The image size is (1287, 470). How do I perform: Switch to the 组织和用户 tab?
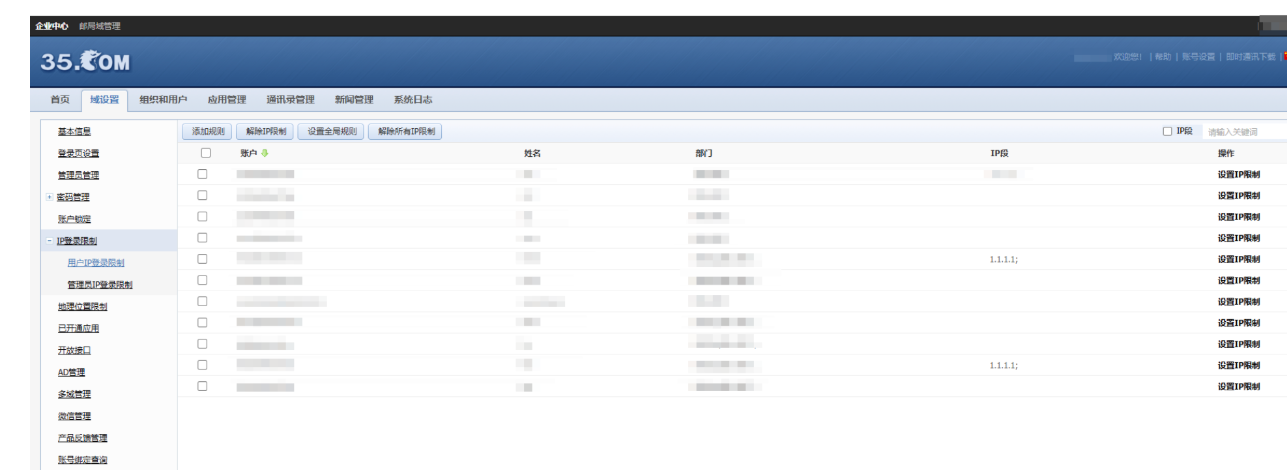click(163, 100)
